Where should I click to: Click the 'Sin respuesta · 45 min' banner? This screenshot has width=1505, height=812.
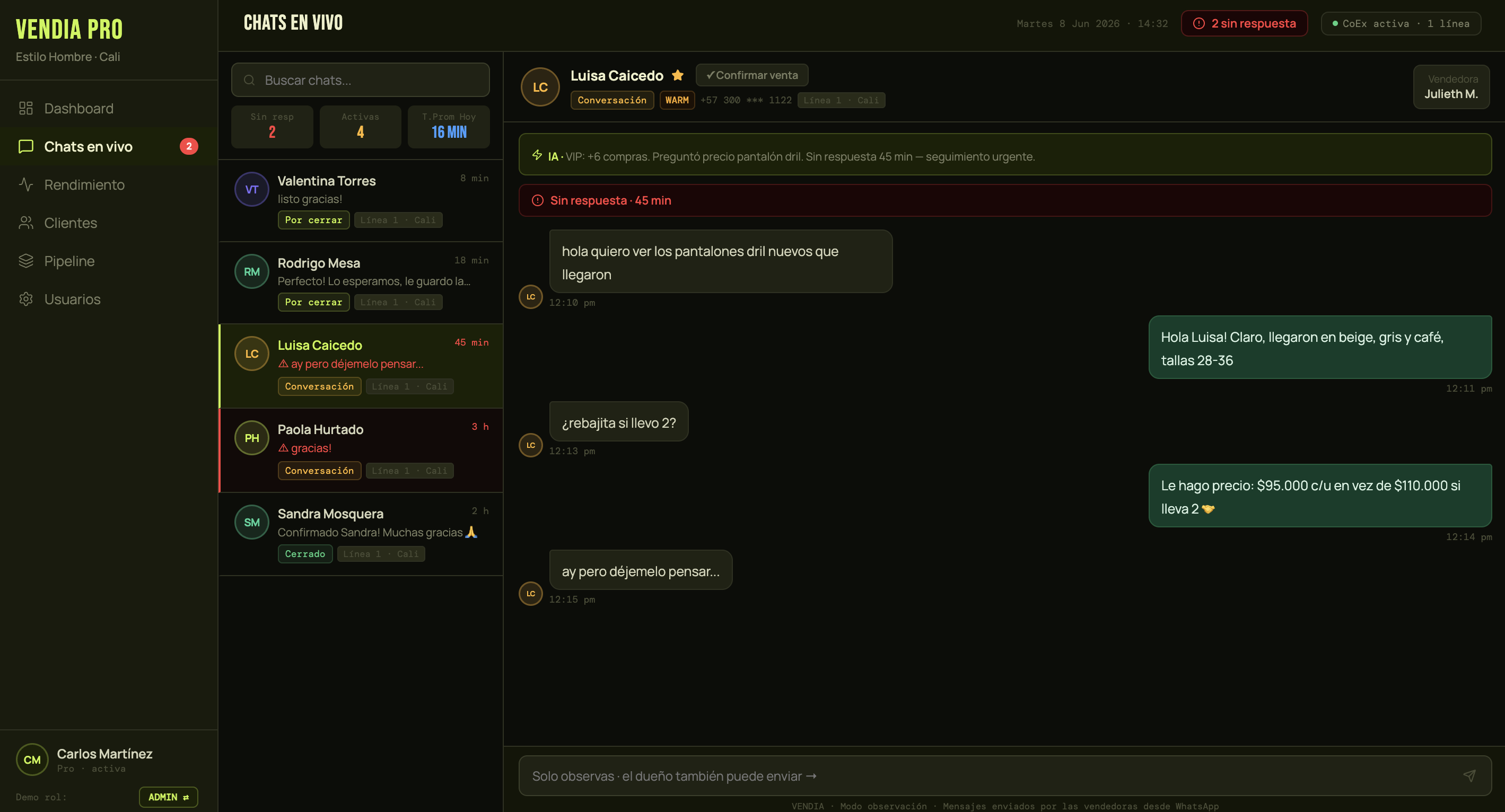coord(1005,200)
